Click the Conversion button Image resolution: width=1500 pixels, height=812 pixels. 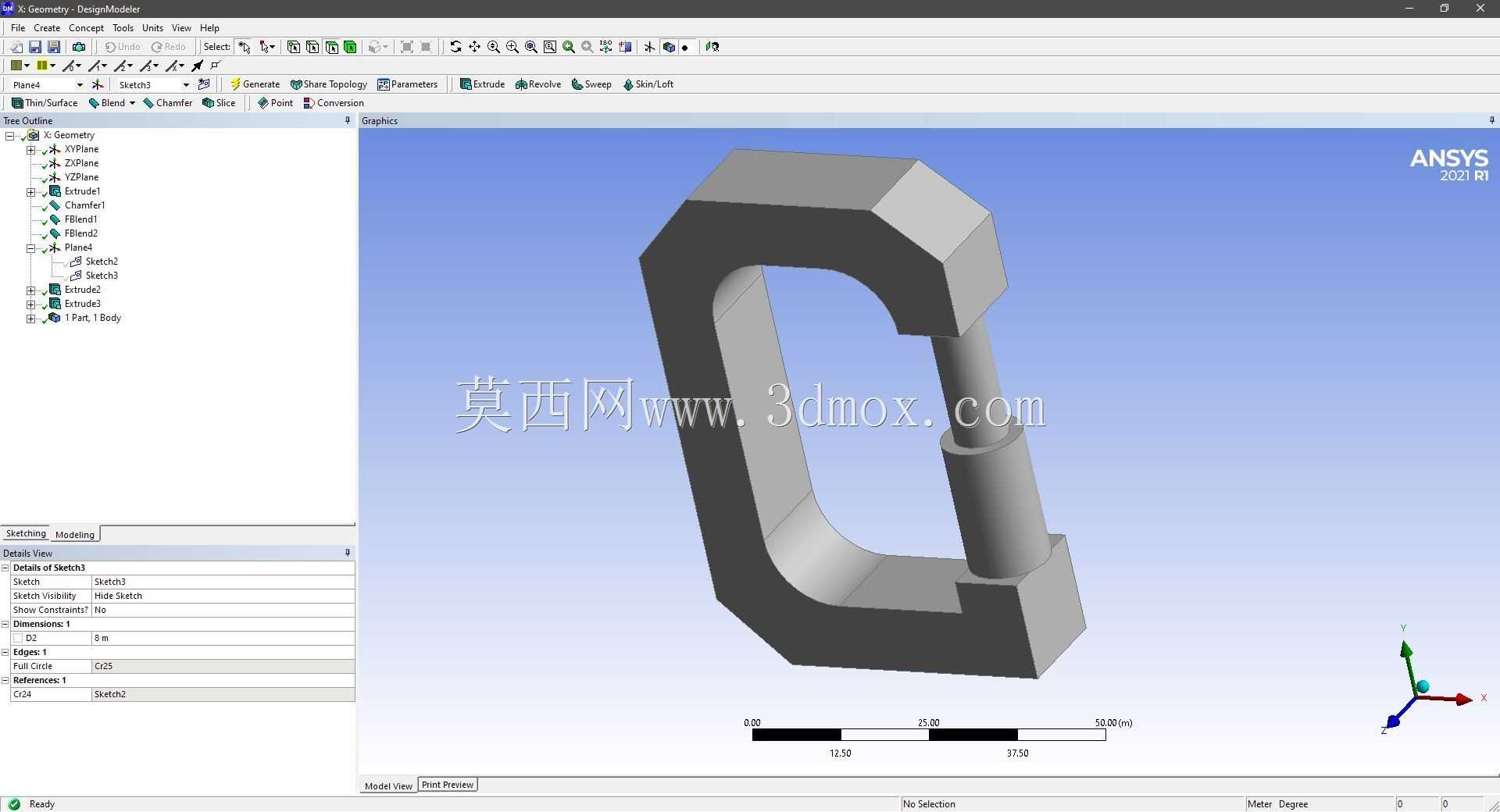coord(334,103)
